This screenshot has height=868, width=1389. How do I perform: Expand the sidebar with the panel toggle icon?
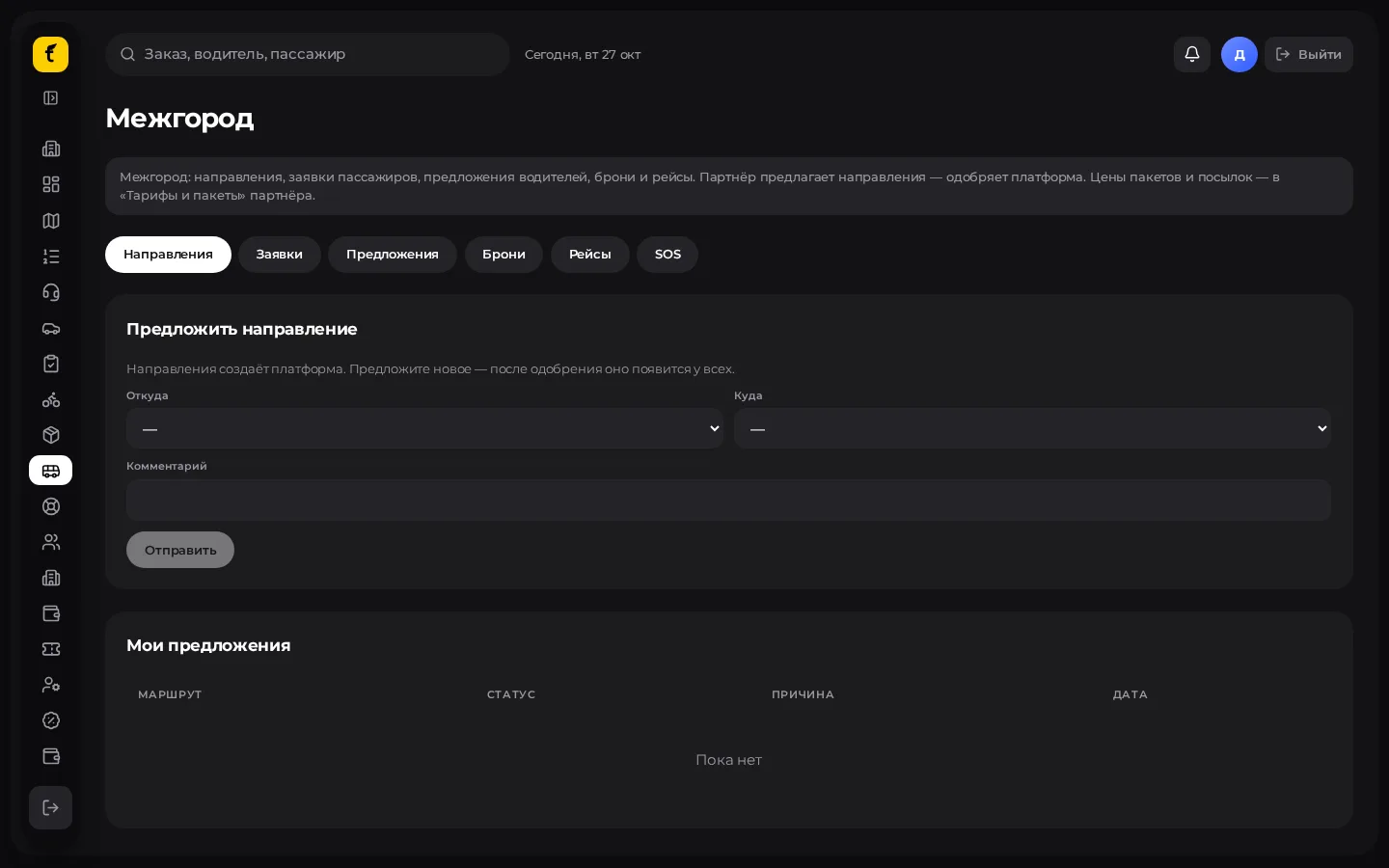click(51, 97)
